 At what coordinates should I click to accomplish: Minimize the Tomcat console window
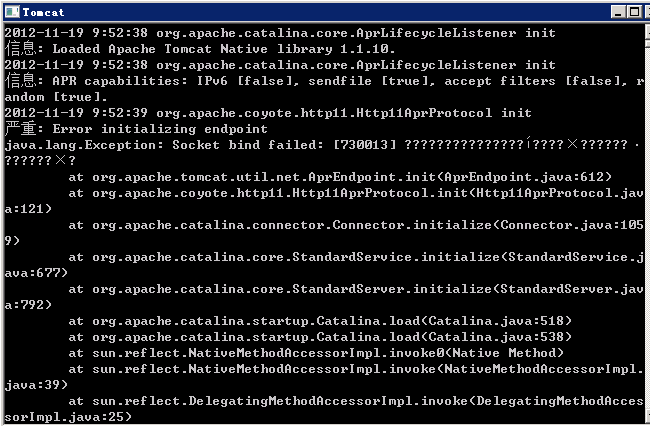618,12
